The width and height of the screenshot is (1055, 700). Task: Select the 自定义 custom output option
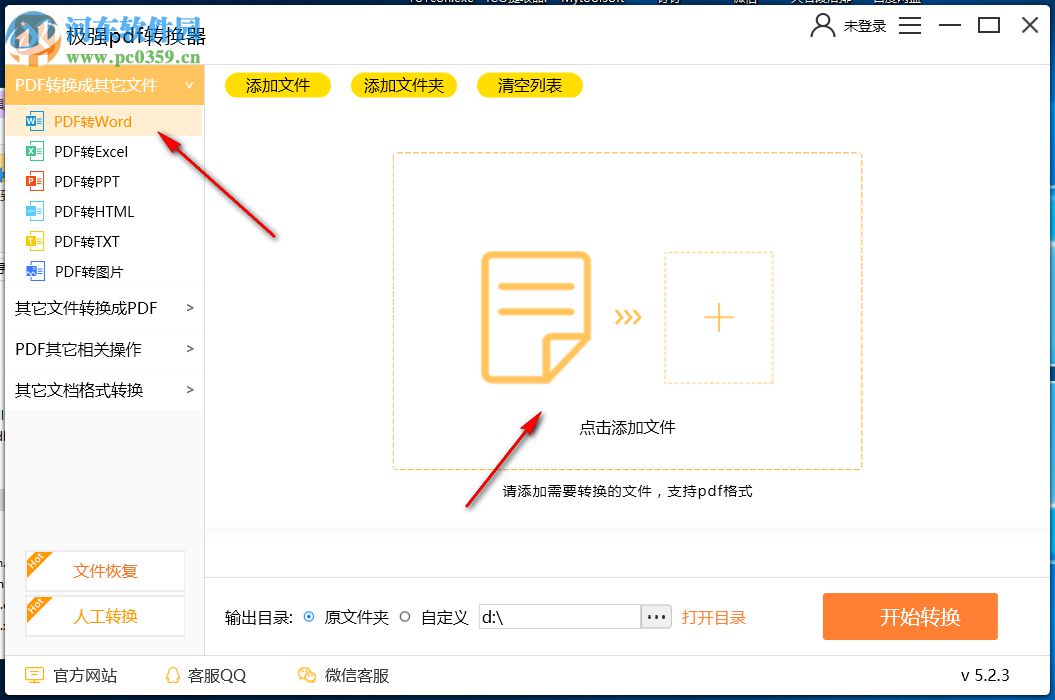(x=405, y=617)
